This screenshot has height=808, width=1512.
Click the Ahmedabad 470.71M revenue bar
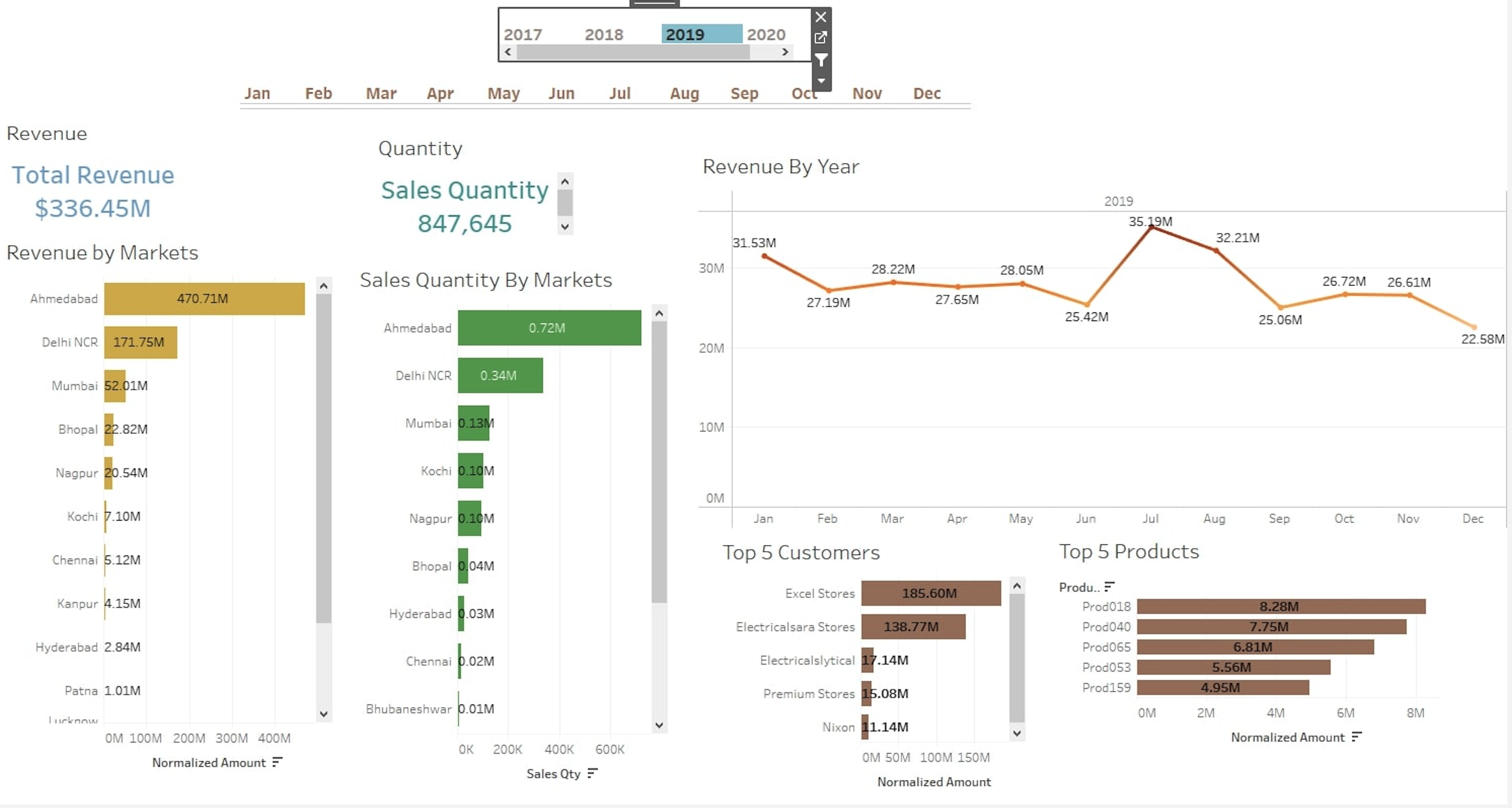coord(204,299)
